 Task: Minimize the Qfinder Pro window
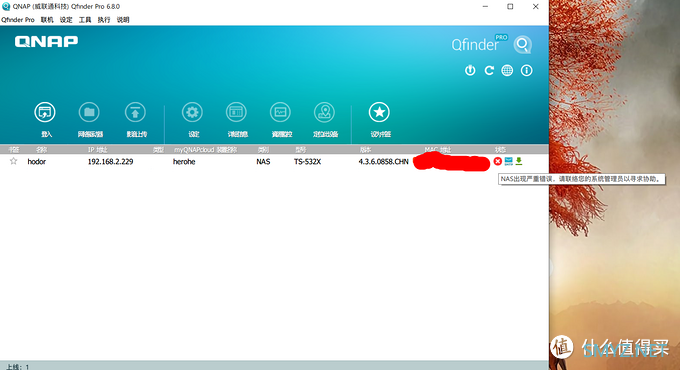point(485,7)
